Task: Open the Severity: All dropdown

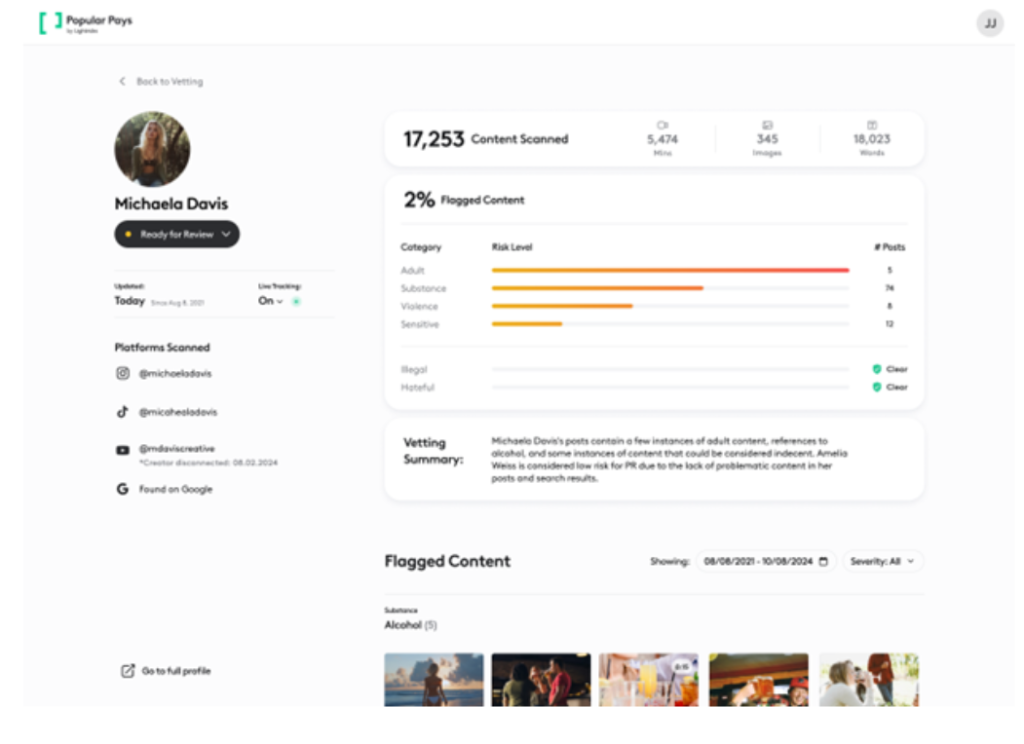Action: pos(882,562)
